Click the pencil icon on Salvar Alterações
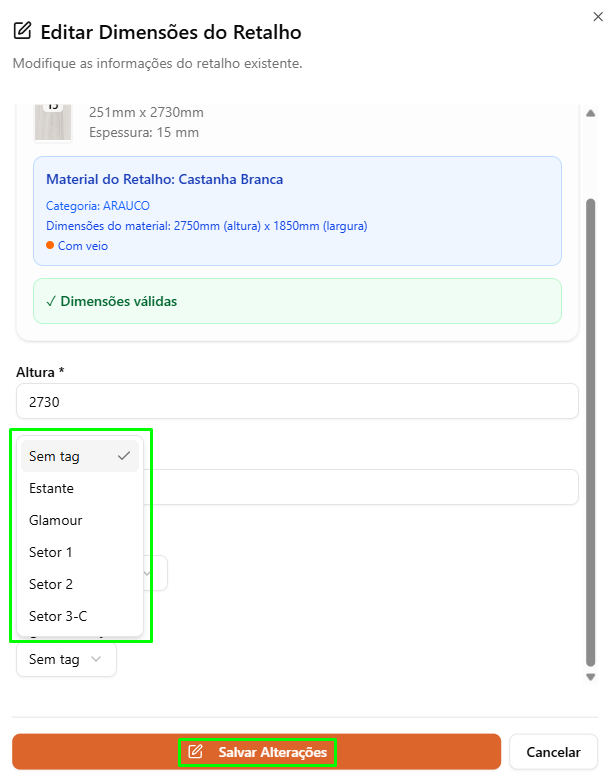This screenshot has width=616, height=779. coord(196,751)
